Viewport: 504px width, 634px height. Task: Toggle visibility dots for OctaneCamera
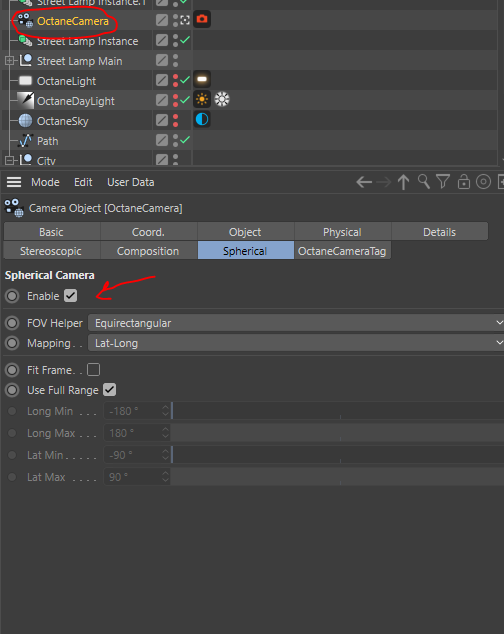pyautogui.click(x=175, y=20)
